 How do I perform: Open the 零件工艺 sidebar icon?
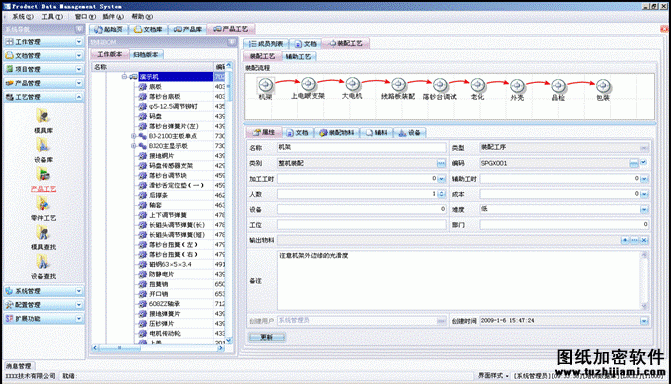(43, 204)
